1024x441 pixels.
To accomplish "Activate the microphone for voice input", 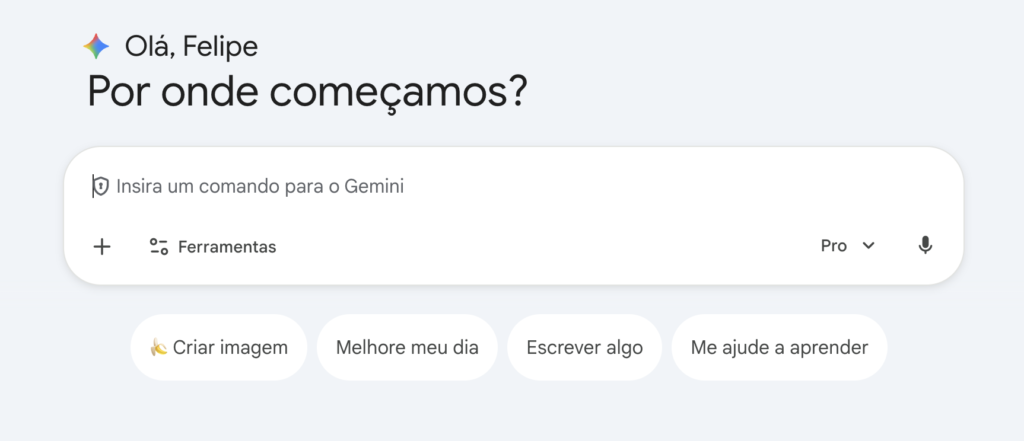I will 925,246.
